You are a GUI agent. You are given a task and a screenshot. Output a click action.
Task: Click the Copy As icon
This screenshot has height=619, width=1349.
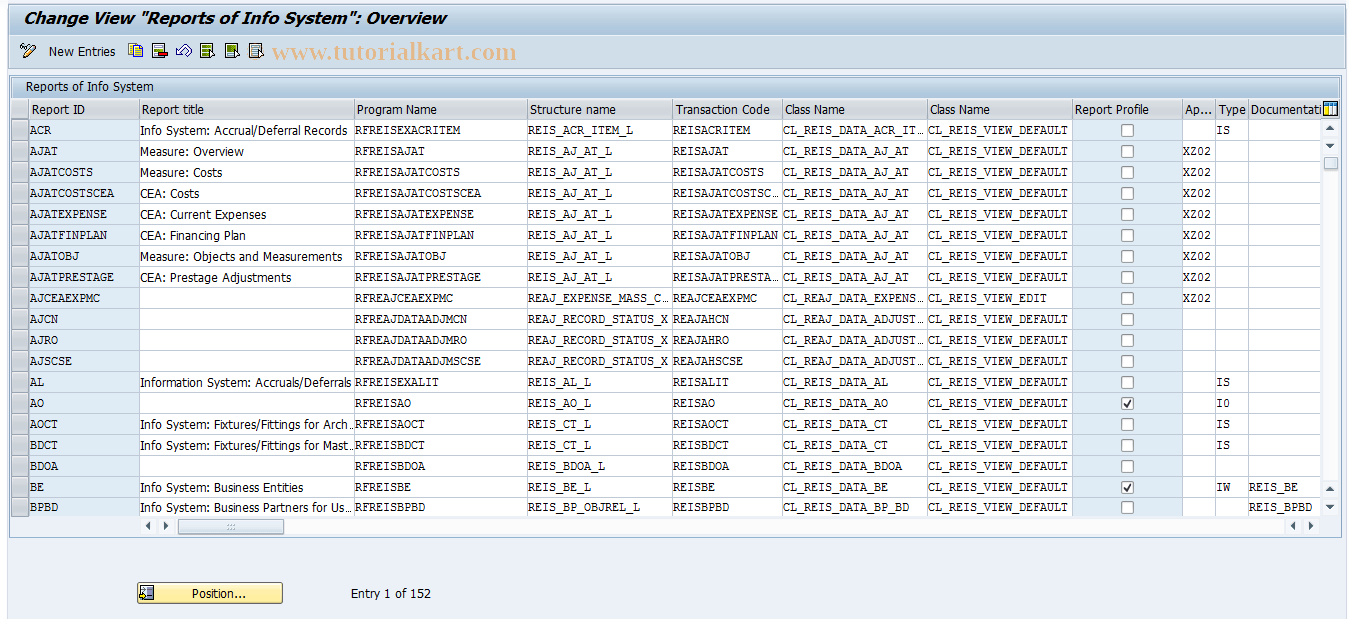coord(135,50)
